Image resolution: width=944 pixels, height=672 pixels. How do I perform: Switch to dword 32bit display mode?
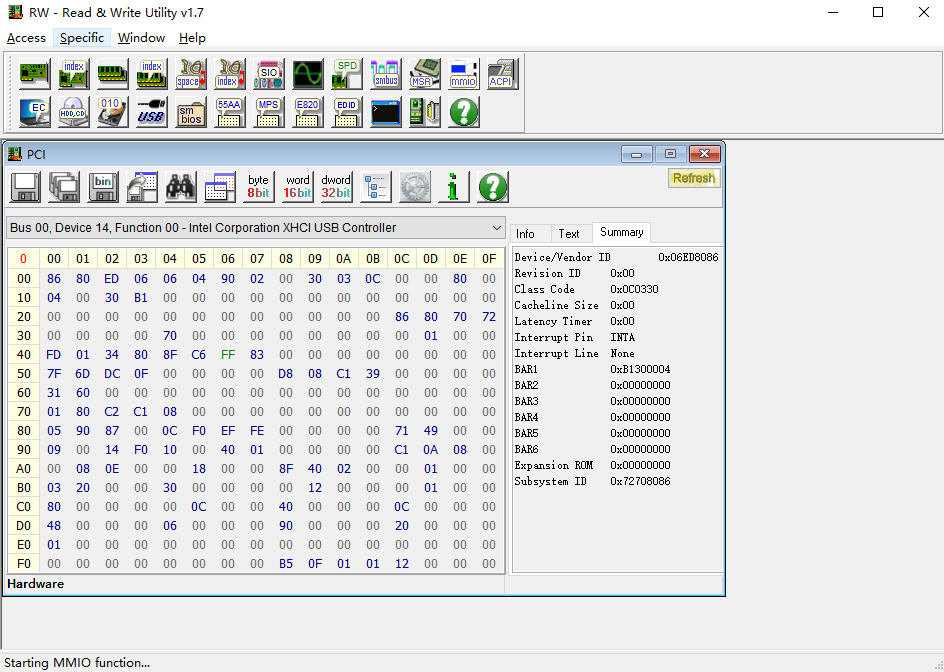click(x=336, y=187)
